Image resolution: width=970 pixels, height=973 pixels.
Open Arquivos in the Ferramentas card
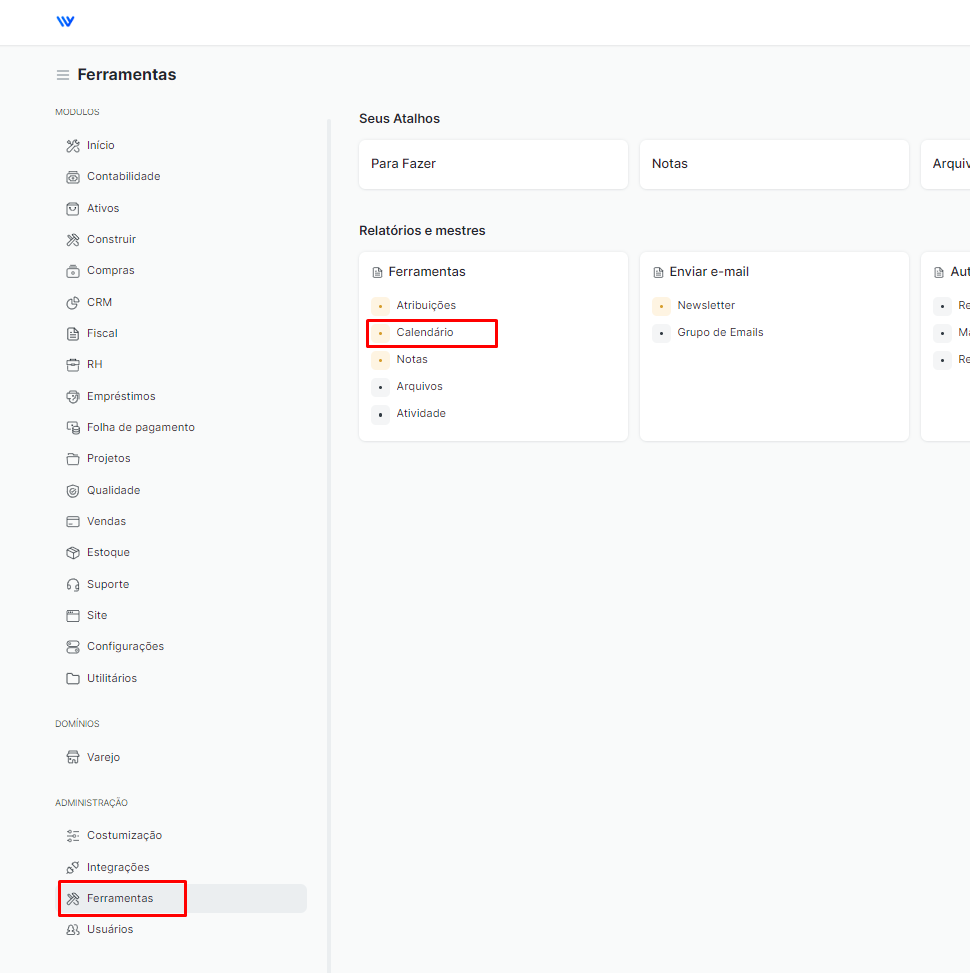419,386
